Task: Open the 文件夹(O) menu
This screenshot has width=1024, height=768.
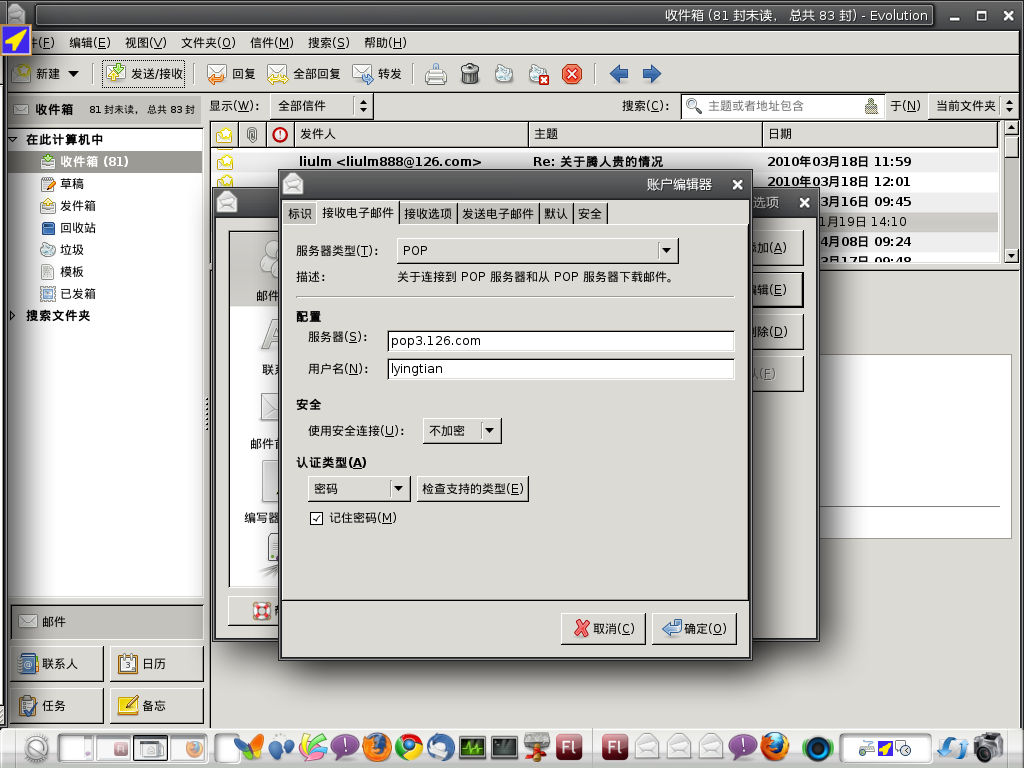Action: 208,42
